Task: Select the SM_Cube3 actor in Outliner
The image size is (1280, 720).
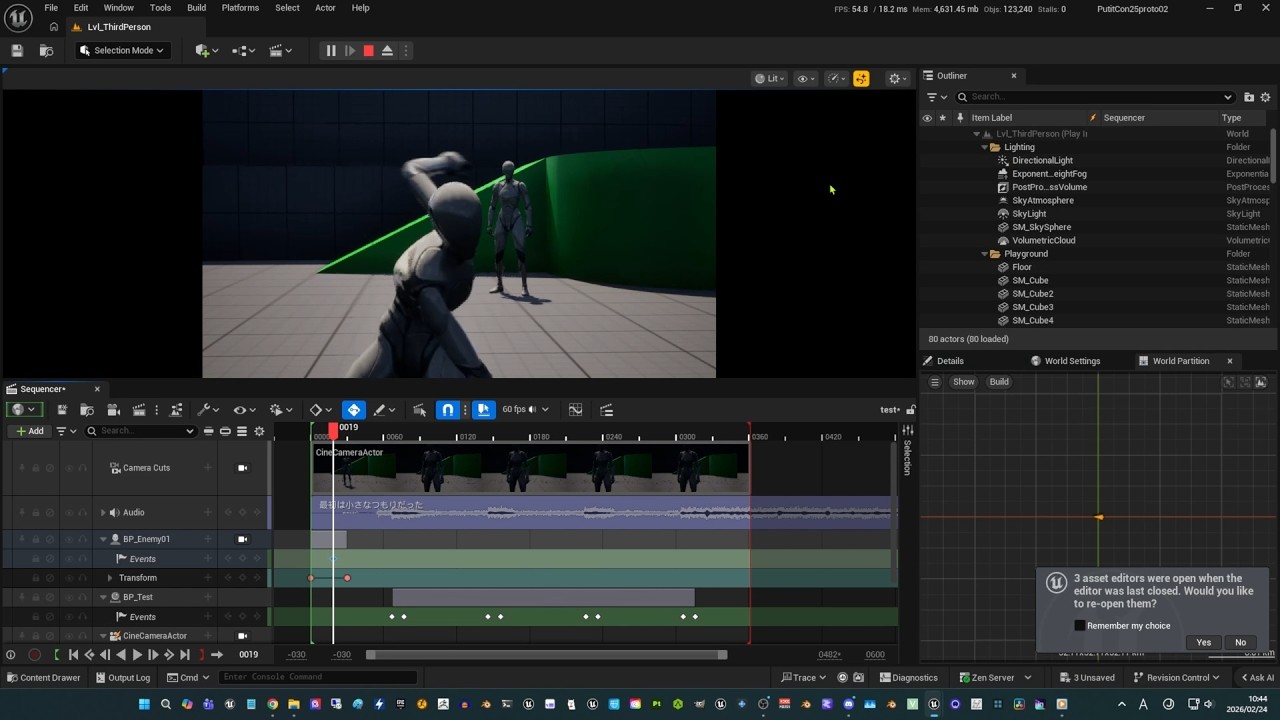Action: tap(1032, 307)
